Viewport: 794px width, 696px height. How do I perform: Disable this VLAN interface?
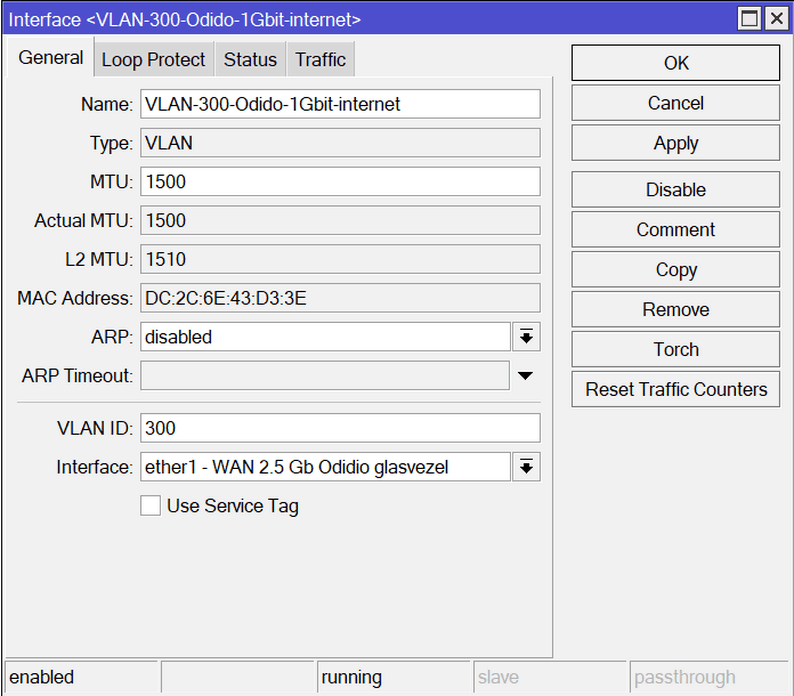click(675, 190)
